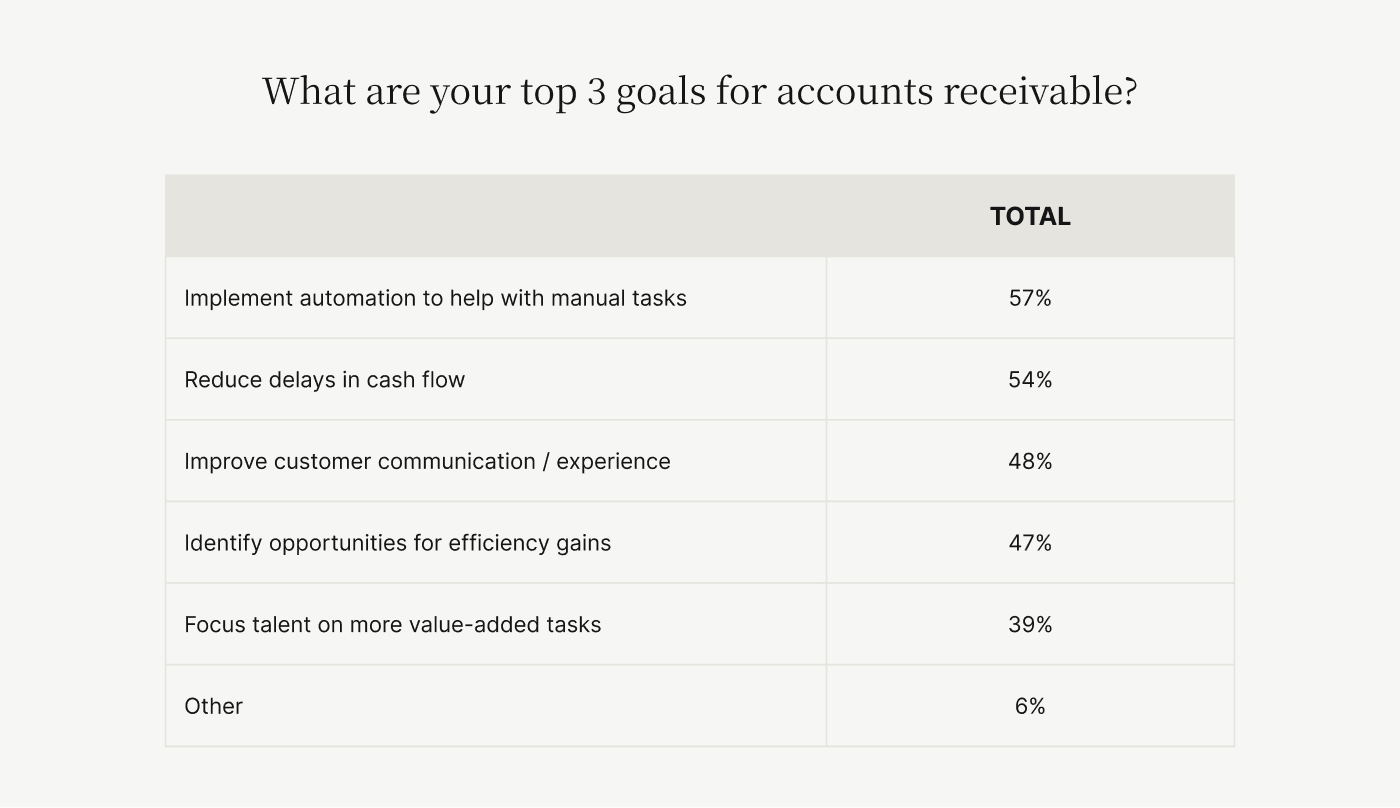Click the TOTAL column header

click(x=1030, y=217)
